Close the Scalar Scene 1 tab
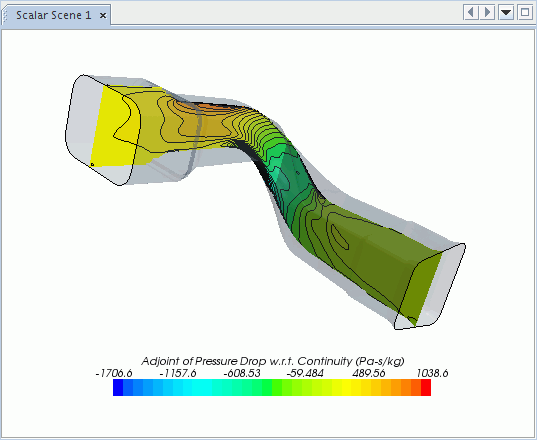Viewport: 537px width, 440px height. 103,15
